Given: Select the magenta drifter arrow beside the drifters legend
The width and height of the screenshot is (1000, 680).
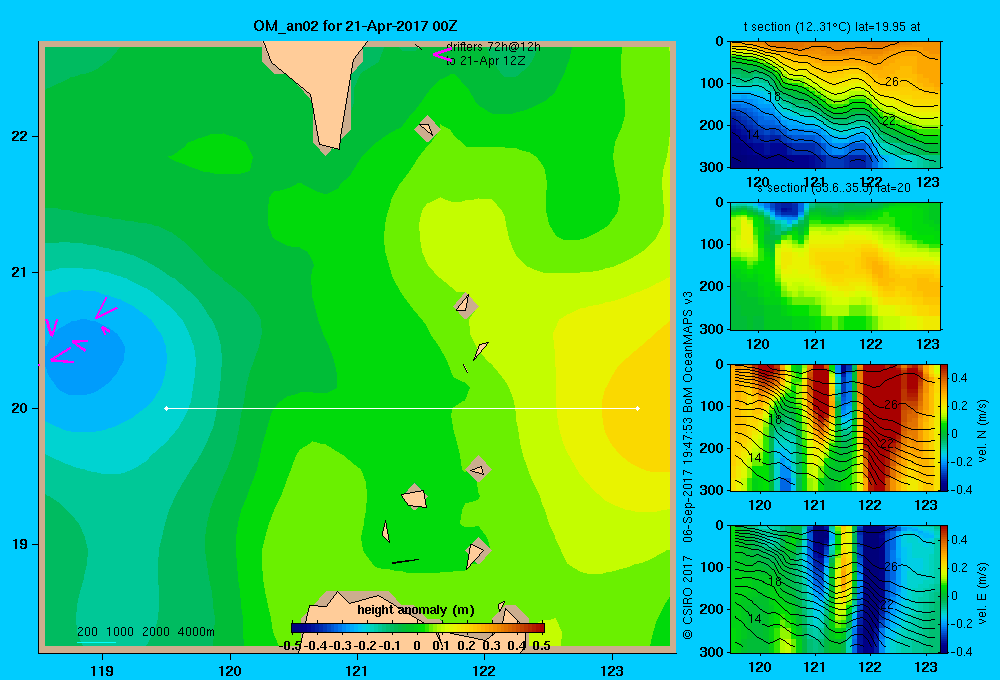Looking at the screenshot, I should (442, 55).
